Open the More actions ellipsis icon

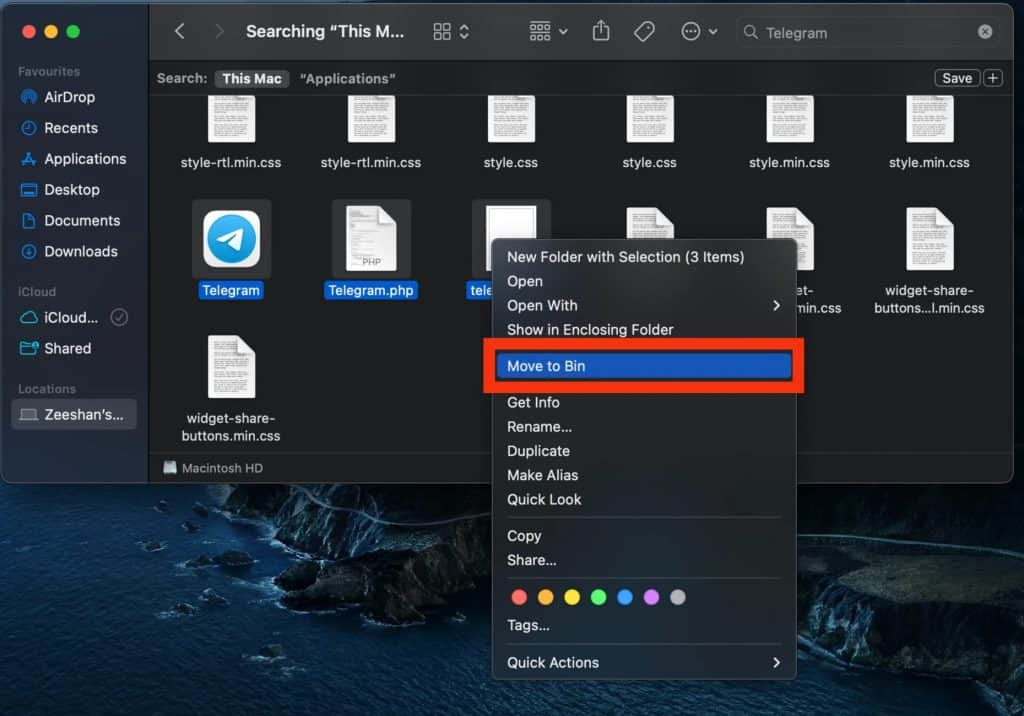click(x=692, y=31)
